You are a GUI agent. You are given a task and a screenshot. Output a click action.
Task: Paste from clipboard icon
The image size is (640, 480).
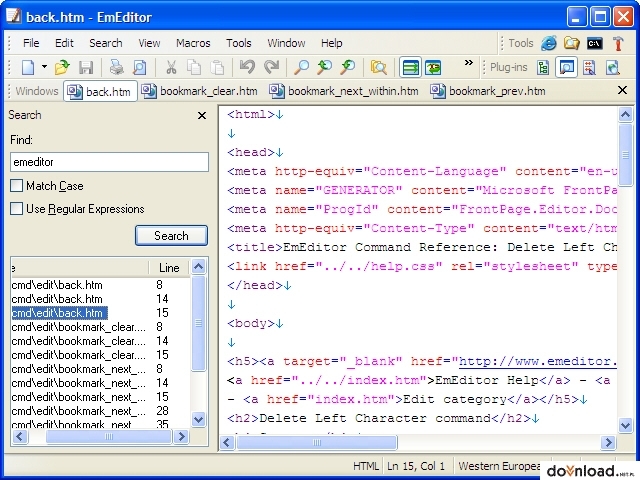coord(217,67)
